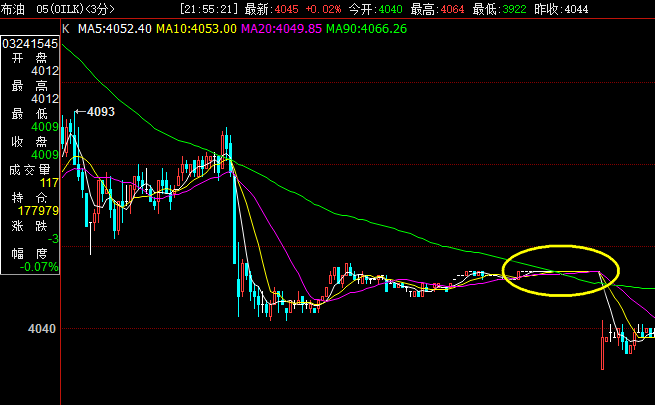
Task: Click the 布油 instrument name in header
Action: tap(13, 9)
